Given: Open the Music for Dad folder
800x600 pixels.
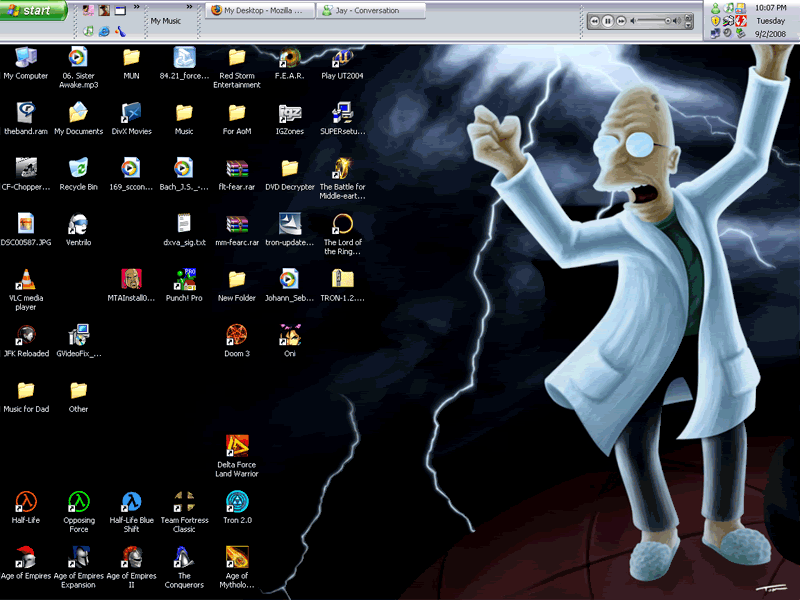Looking at the screenshot, I should click(26, 390).
